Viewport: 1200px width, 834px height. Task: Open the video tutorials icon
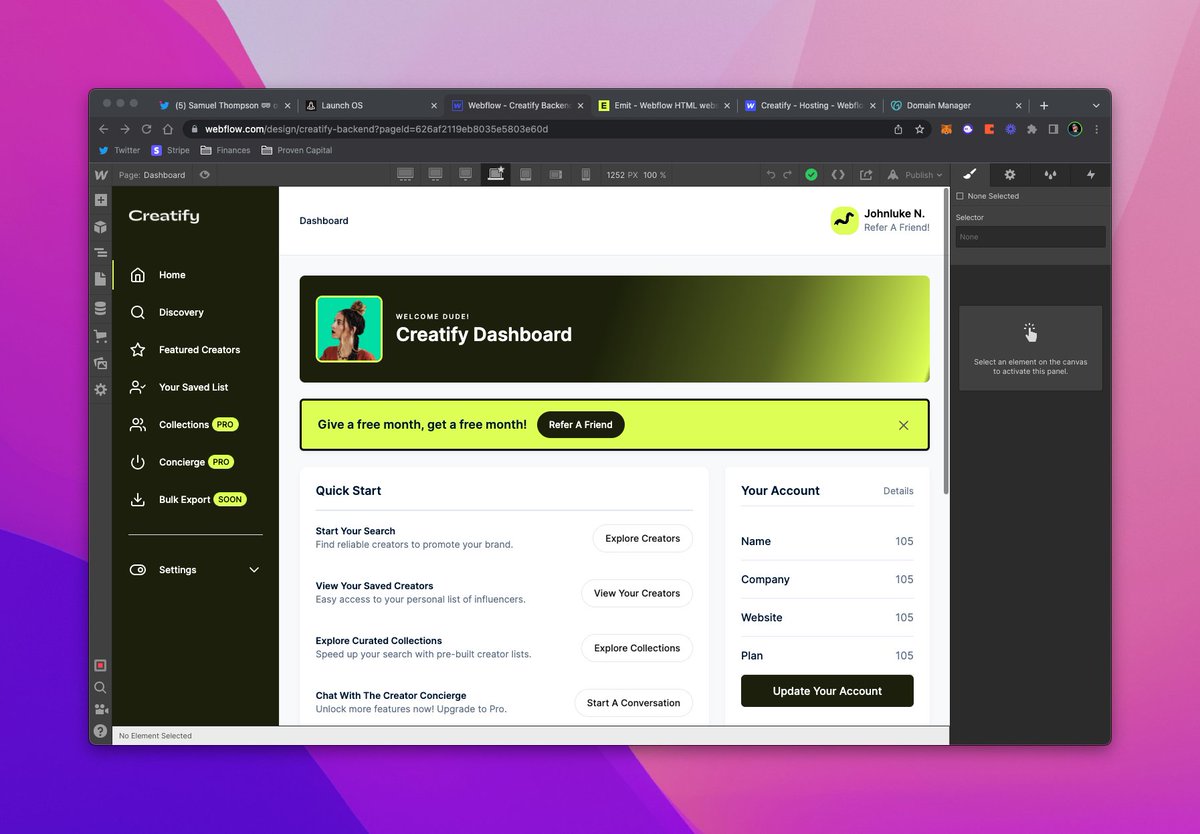[x=100, y=710]
